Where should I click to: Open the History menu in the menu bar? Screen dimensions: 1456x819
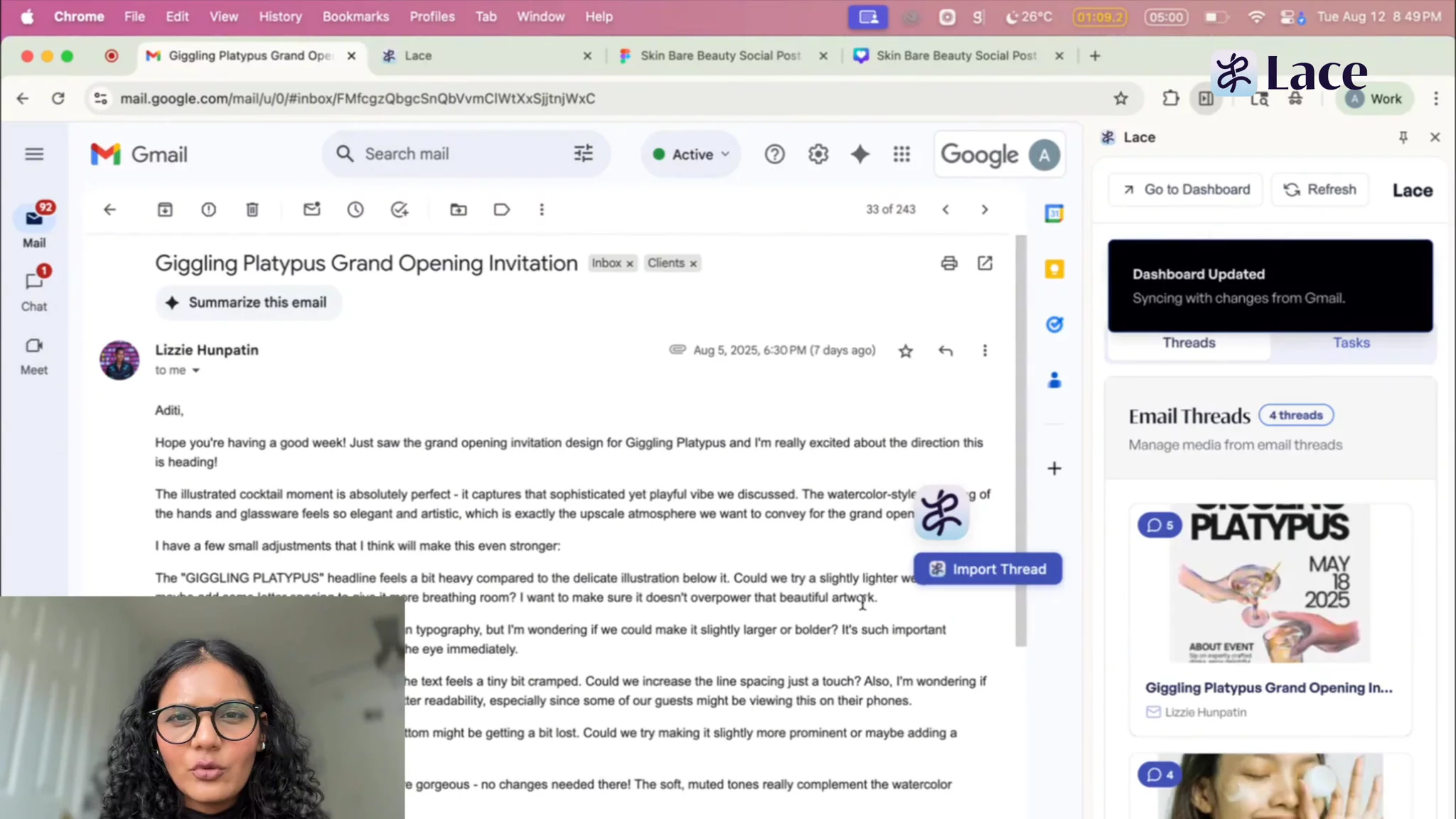[279, 16]
